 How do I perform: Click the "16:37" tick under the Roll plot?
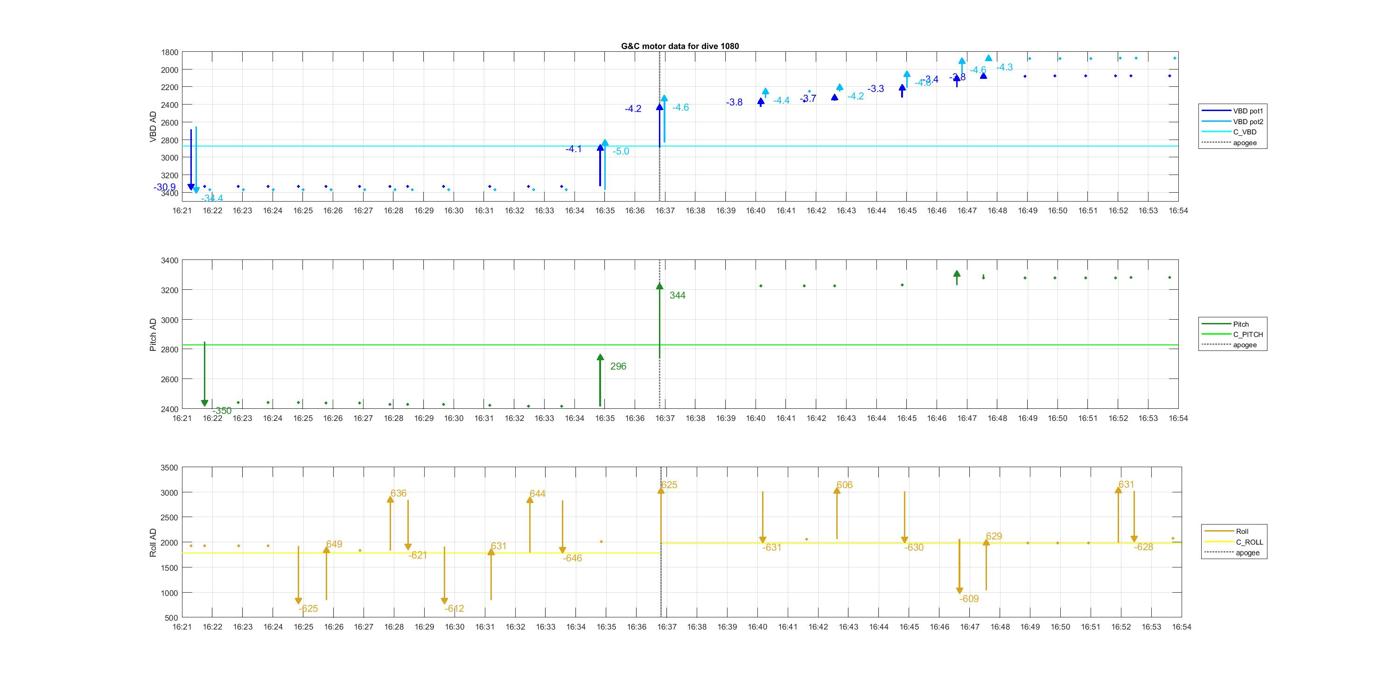click(666, 627)
